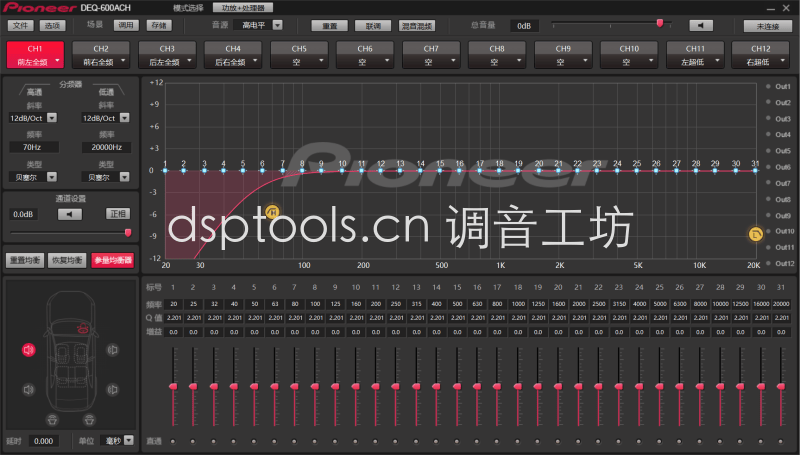Screen dimensions: 800x455
Task: Mute channel using speaker button in 通道设置
Action: 70,214
